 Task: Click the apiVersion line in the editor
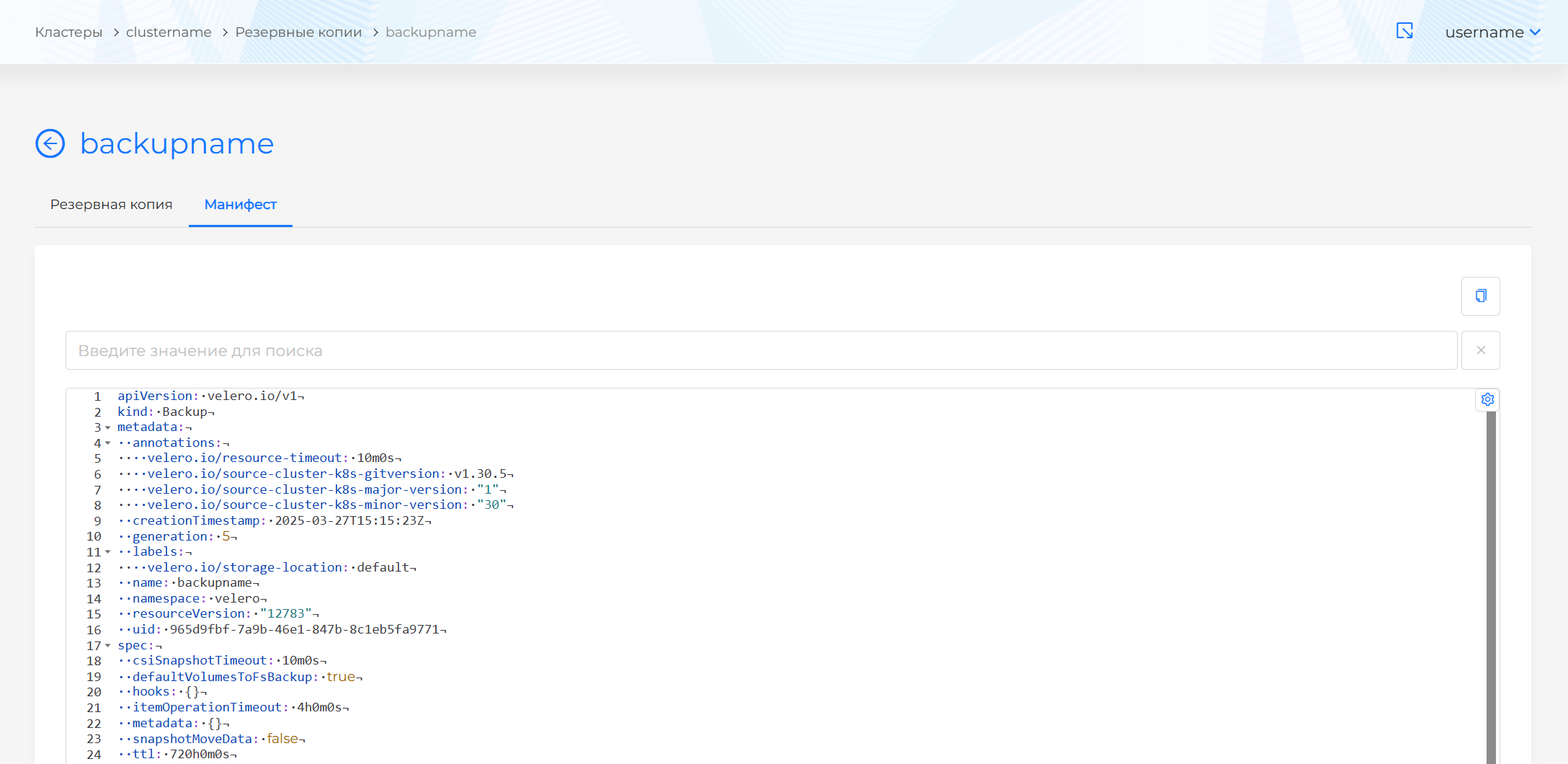pyautogui.click(x=210, y=396)
